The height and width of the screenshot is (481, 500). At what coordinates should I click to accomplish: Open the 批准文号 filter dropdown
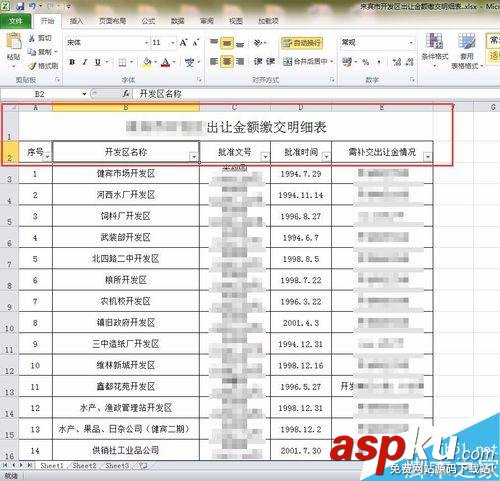265,156
